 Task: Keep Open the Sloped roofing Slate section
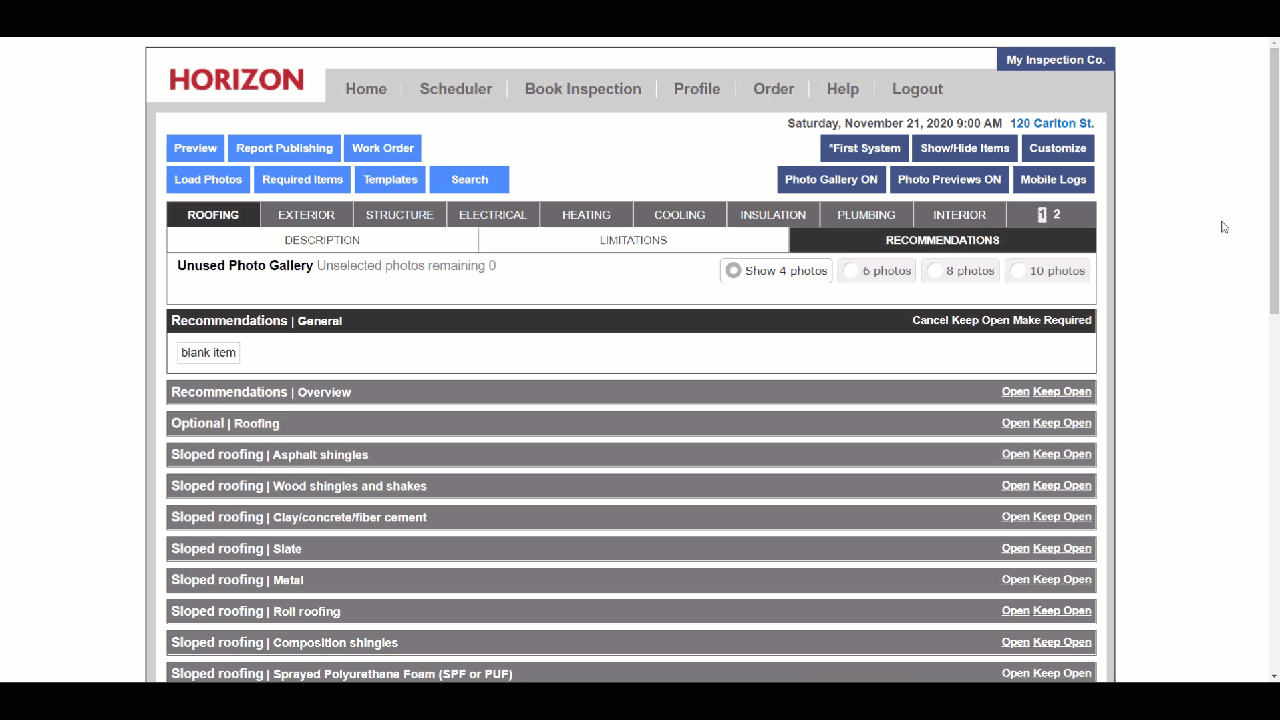[1061, 548]
